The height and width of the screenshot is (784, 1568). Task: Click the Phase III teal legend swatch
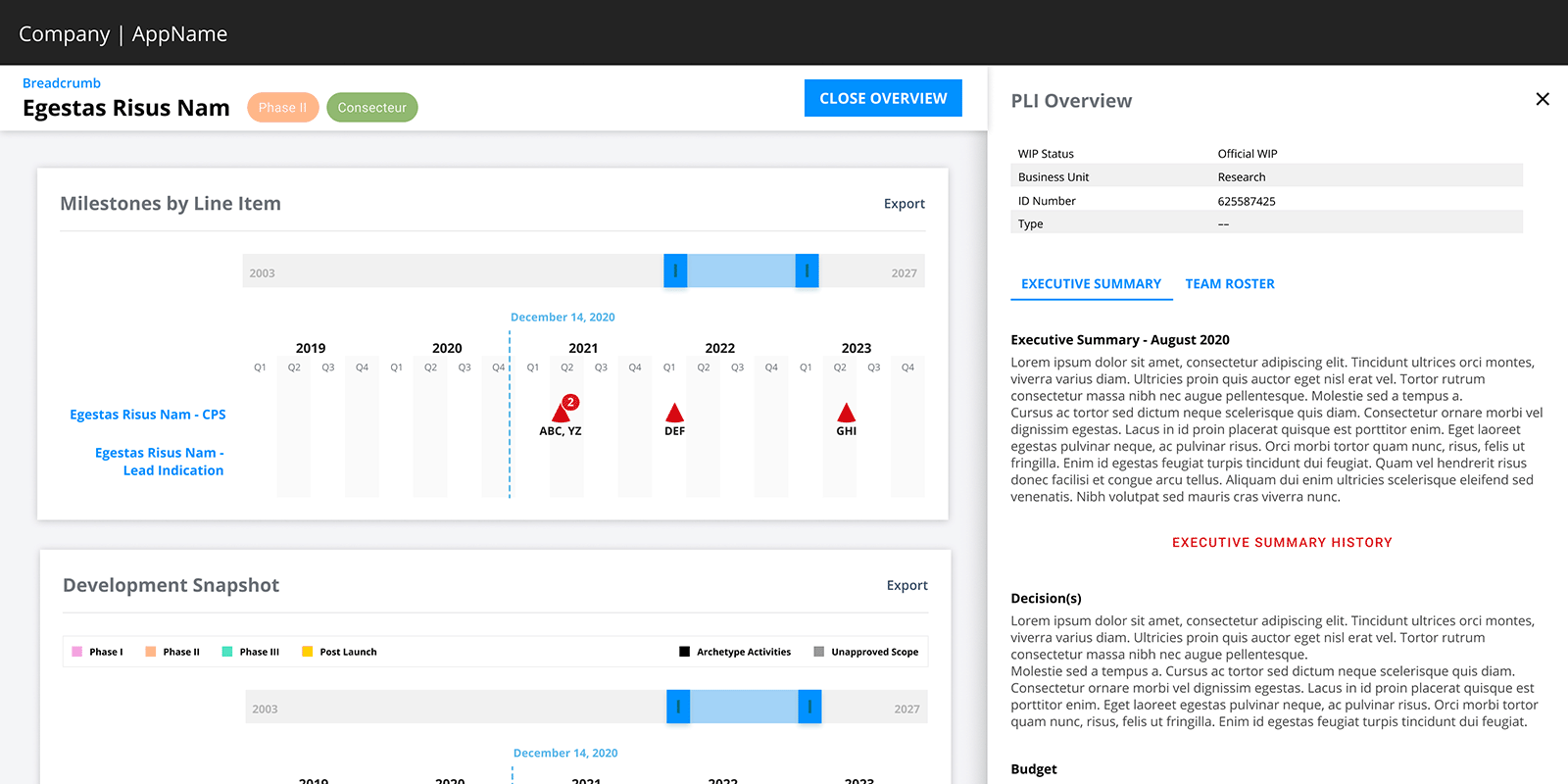(x=227, y=652)
